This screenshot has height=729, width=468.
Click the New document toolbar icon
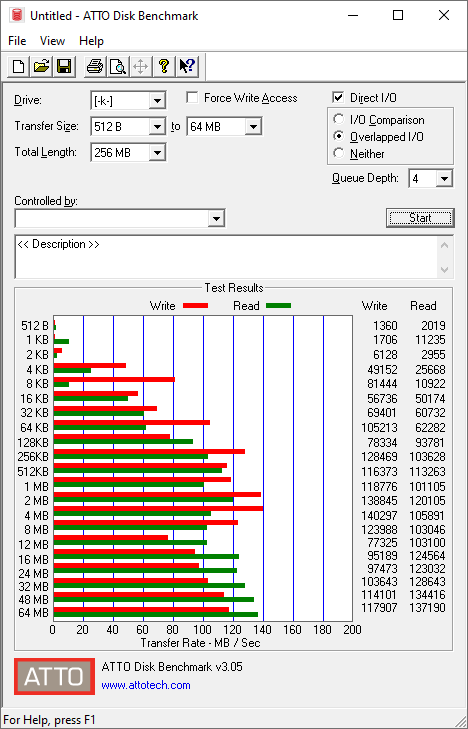coord(19,66)
